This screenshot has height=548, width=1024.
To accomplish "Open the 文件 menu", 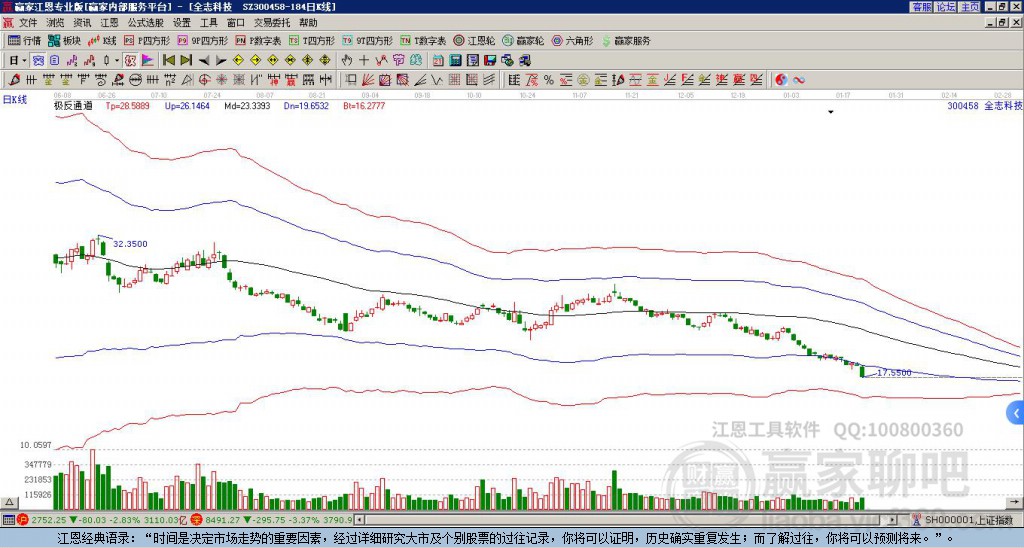I will coord(27,23).
